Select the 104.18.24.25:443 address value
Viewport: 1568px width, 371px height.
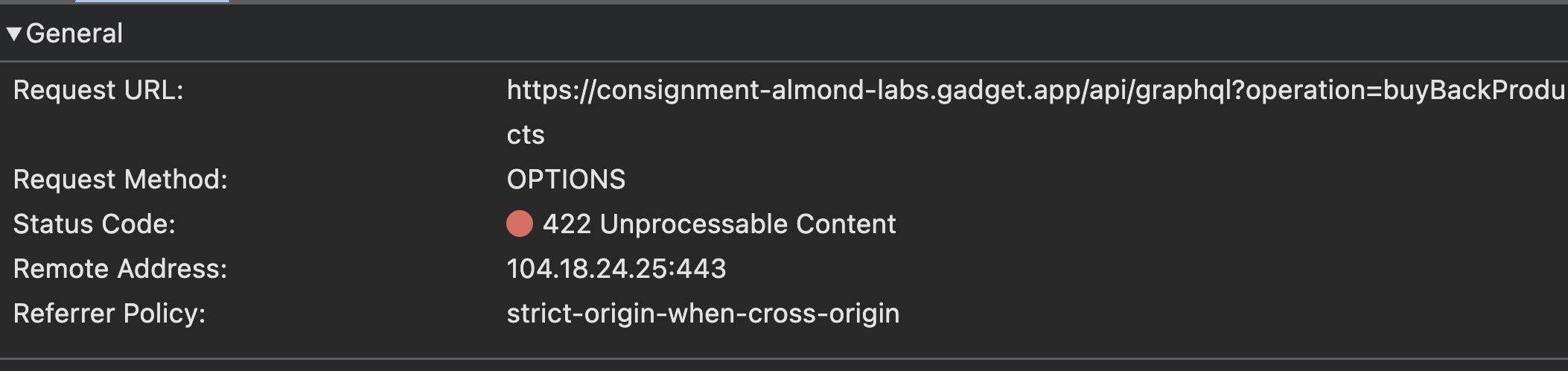point(616,269)
